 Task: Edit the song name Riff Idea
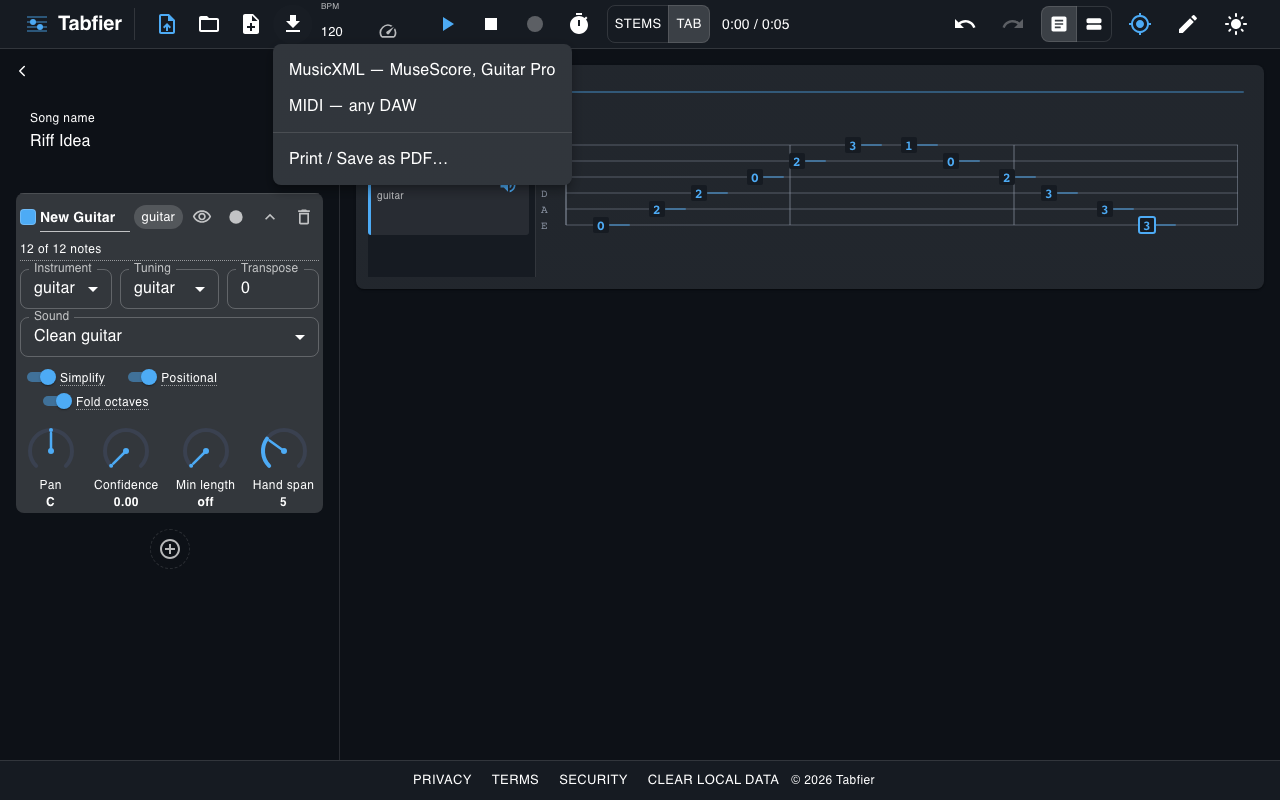coord(60,141)
